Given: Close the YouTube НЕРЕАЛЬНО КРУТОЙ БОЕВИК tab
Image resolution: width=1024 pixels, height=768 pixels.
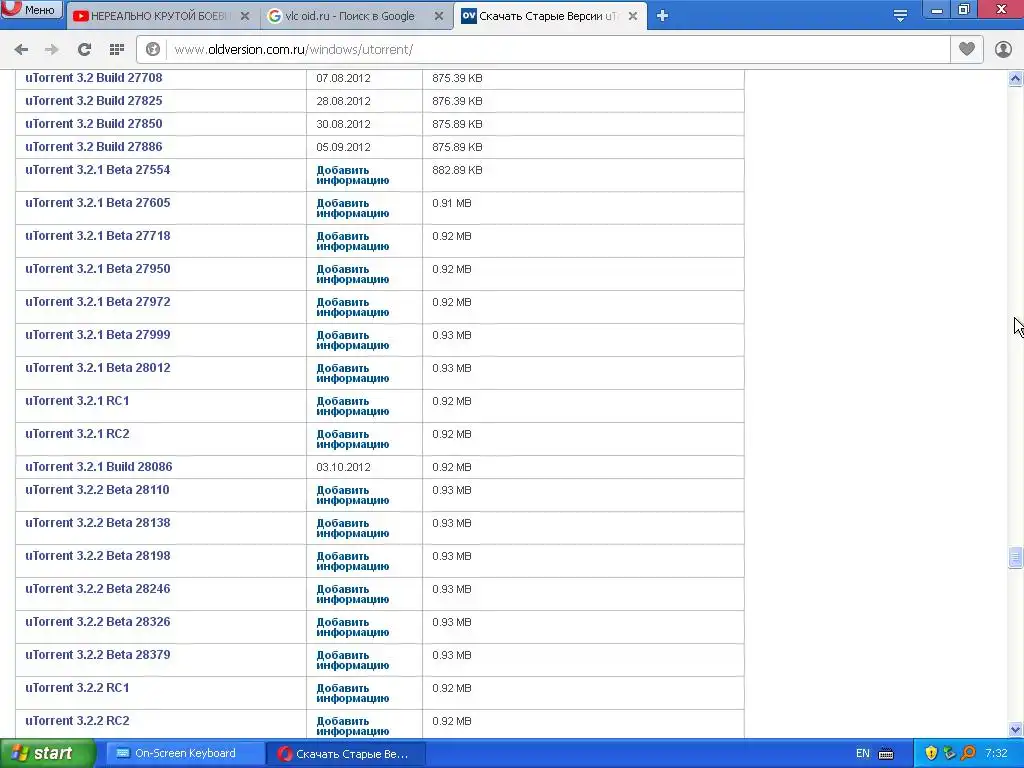Looking at the screenshot, I should point(245,16).
